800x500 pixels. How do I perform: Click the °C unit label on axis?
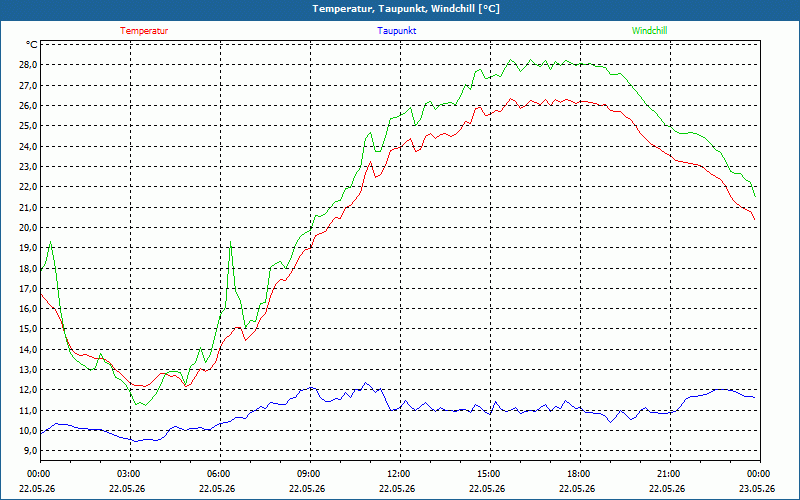click(x=32, y=45)
